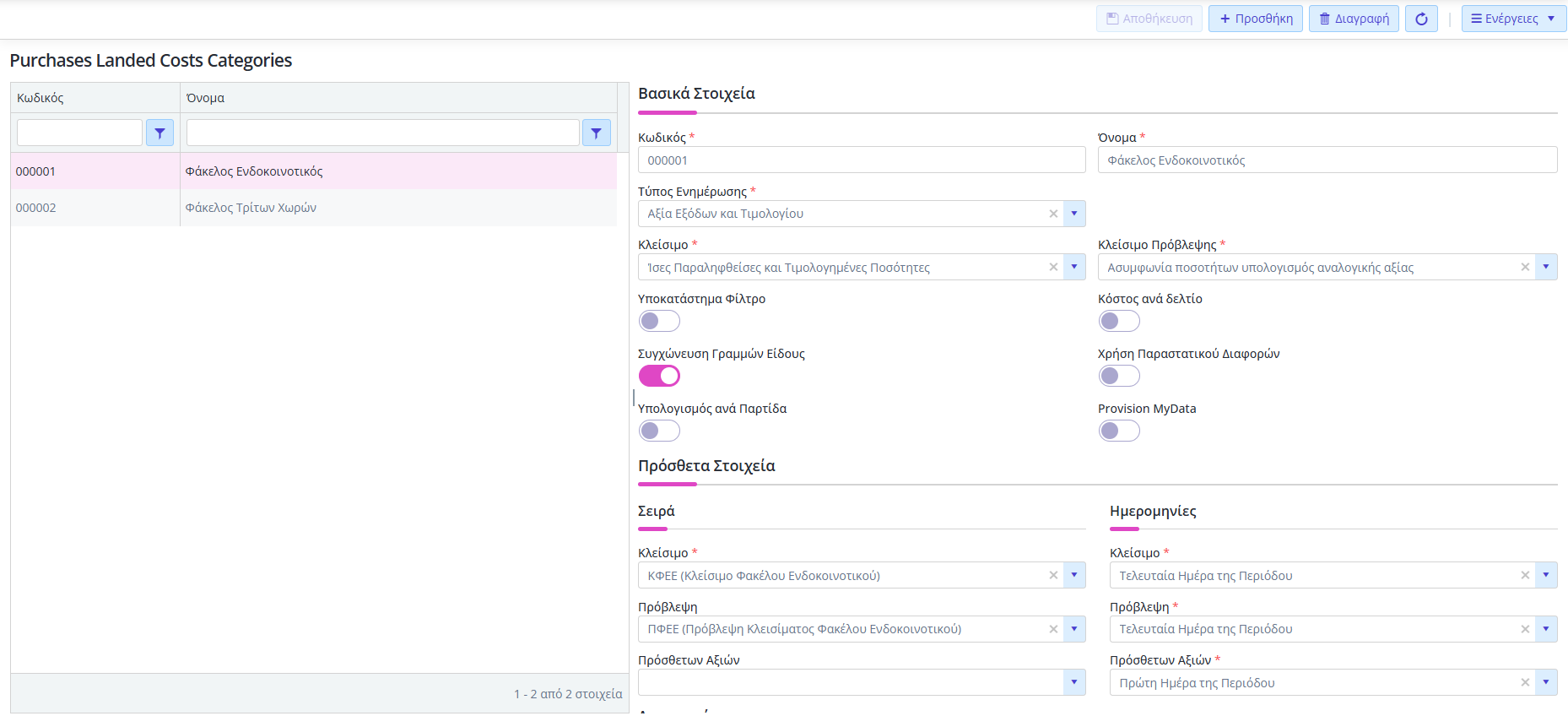Disable the Συγχώνευση Γραμμών Είδους toggle
Image resolution: width=1568 pixels, height=716 pixels.
point(659,376)
